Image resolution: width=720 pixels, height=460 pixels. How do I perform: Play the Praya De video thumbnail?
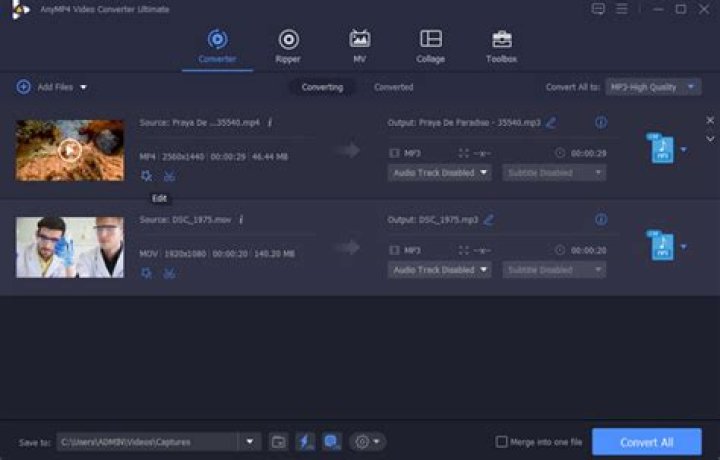pos(69,150)
